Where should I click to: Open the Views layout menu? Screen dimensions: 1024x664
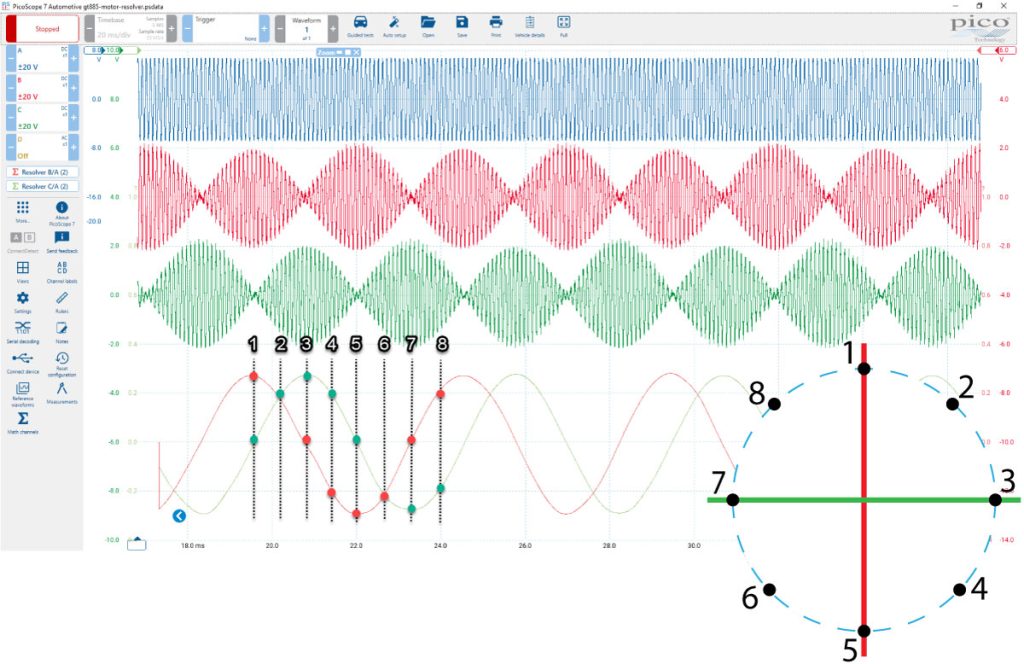[23, 272]
